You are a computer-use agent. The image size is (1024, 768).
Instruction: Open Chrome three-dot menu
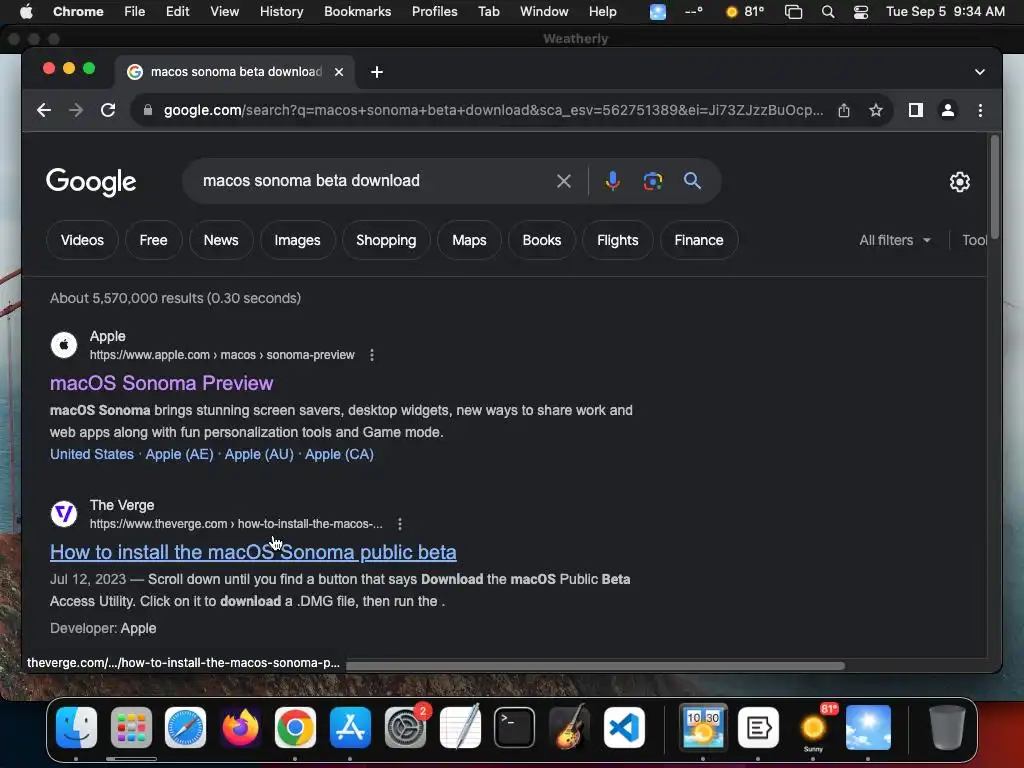tap(980, 110)
